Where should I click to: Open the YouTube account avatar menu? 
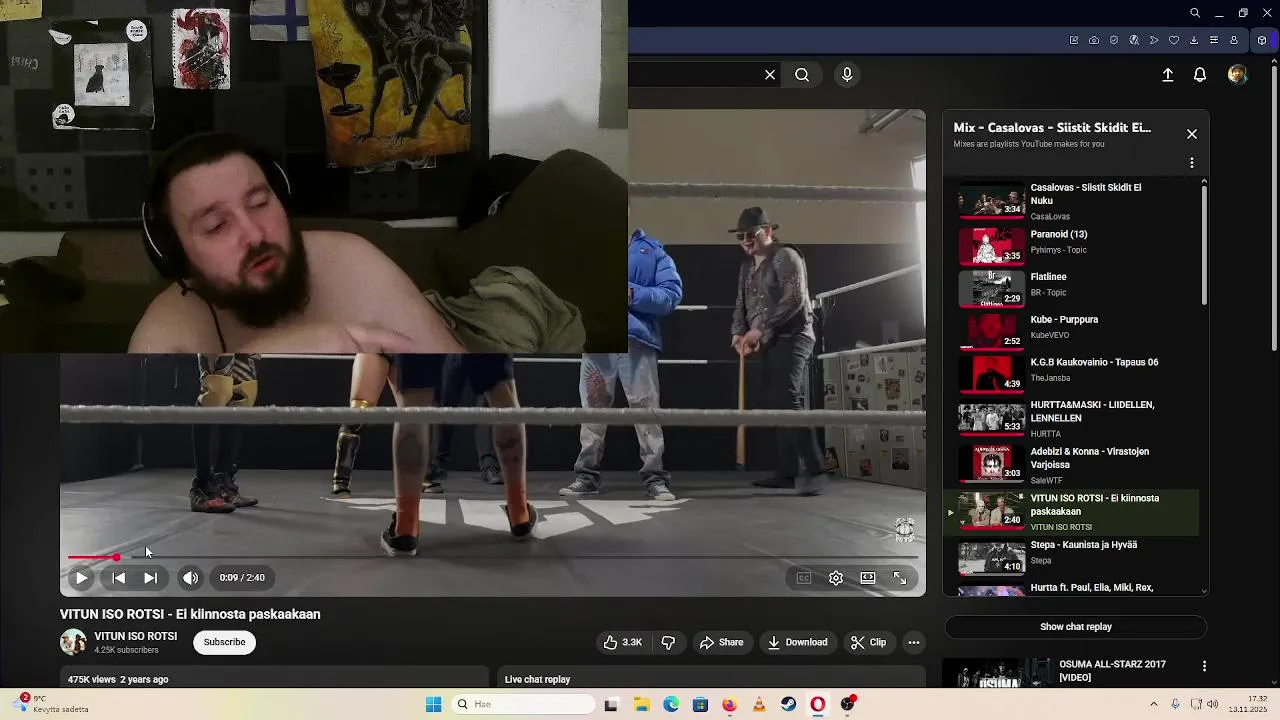click(1238, 75)
